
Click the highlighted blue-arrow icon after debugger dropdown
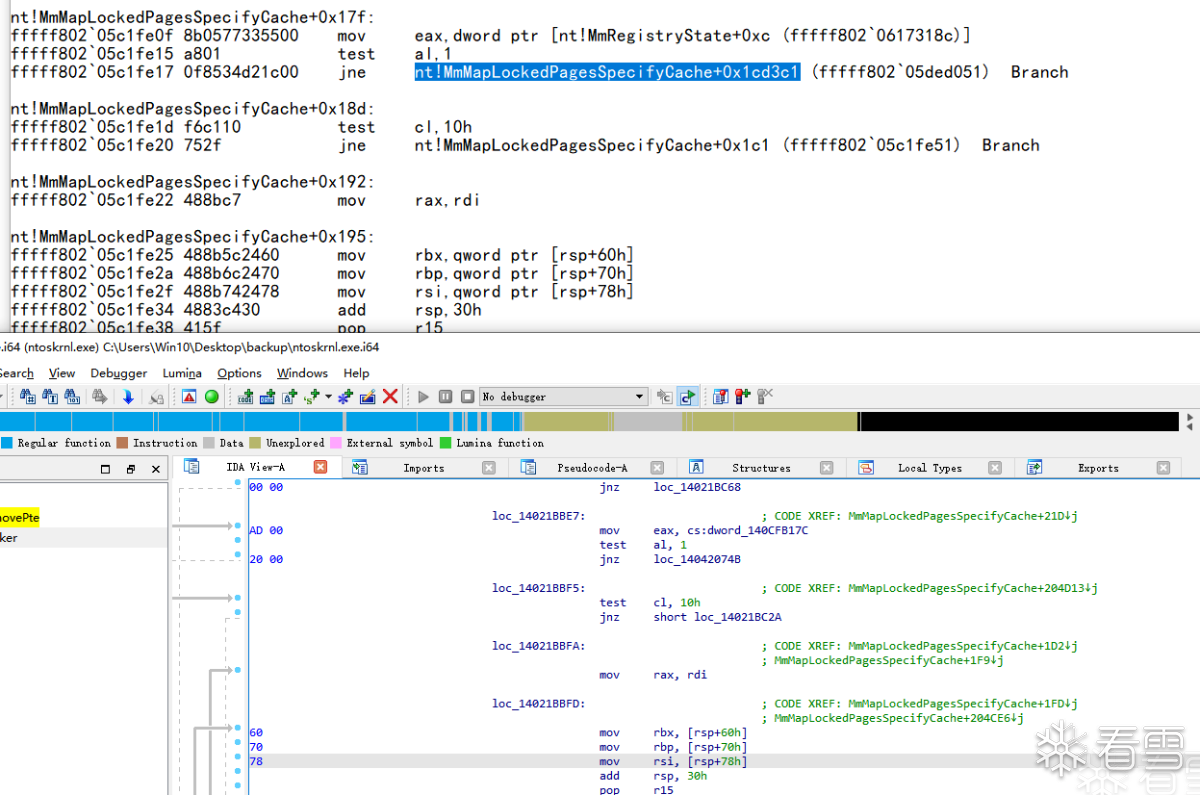[x=687, y=396]
